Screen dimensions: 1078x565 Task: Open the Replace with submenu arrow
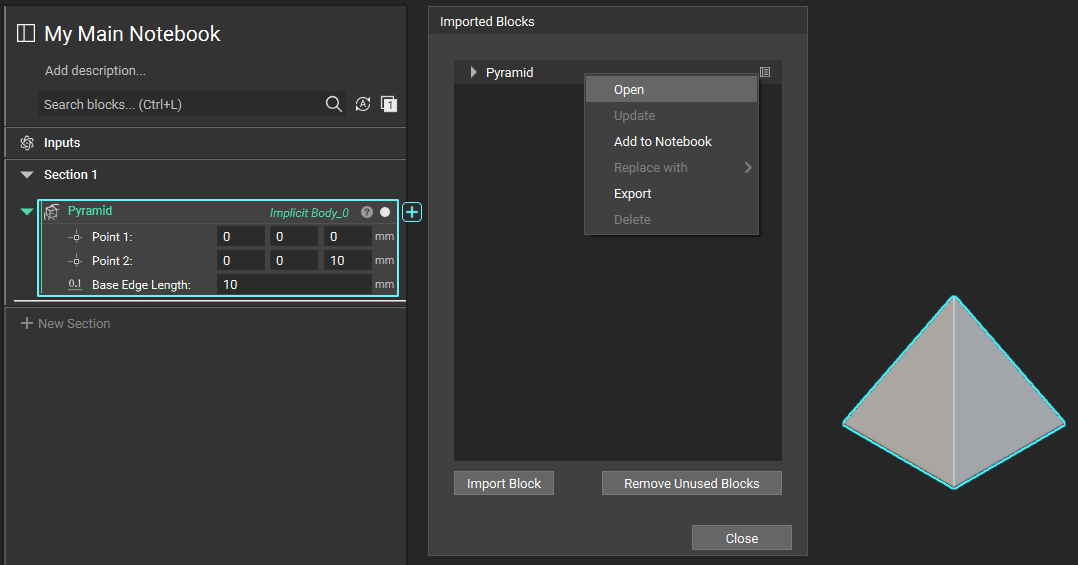click(747, 168)
